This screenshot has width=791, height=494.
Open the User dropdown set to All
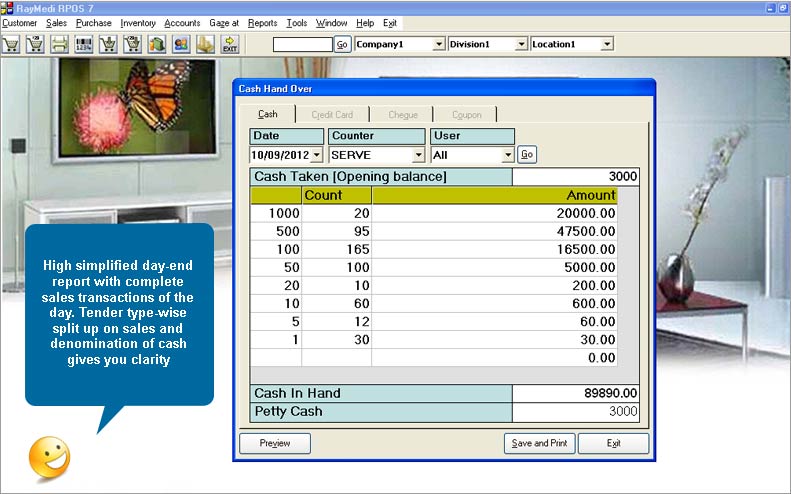[508, 155]
